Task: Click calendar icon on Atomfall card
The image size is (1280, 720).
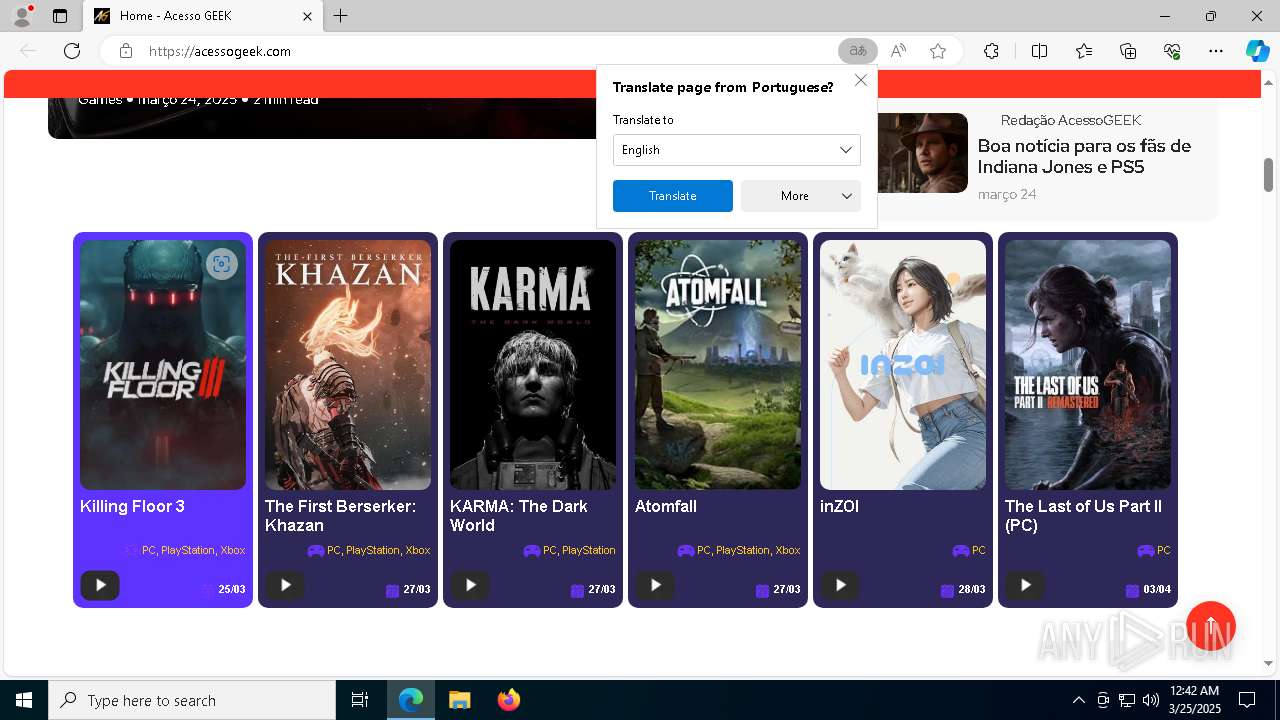Action: 762,590
